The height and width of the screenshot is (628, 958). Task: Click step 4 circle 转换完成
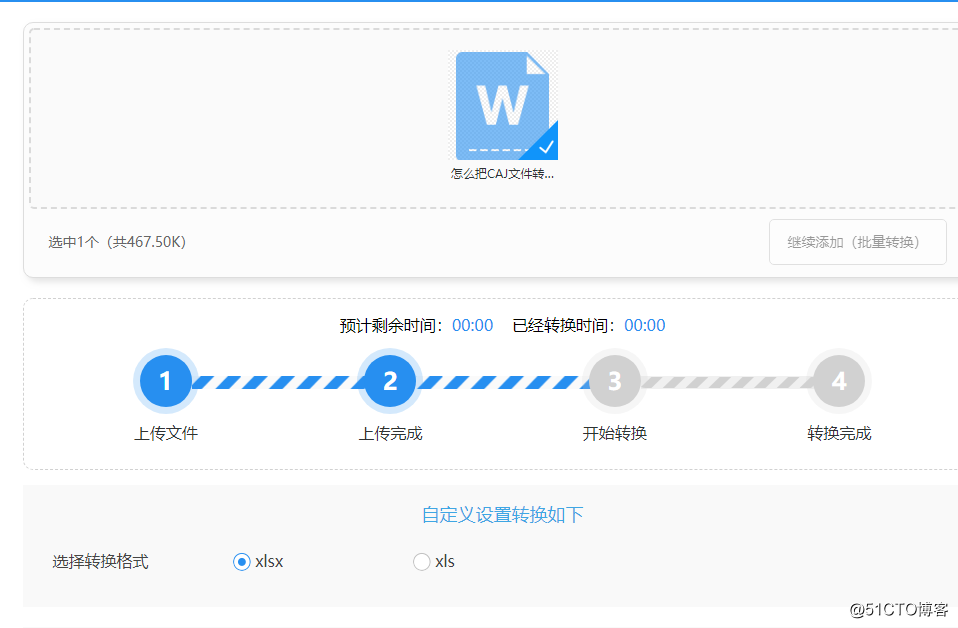839,381
